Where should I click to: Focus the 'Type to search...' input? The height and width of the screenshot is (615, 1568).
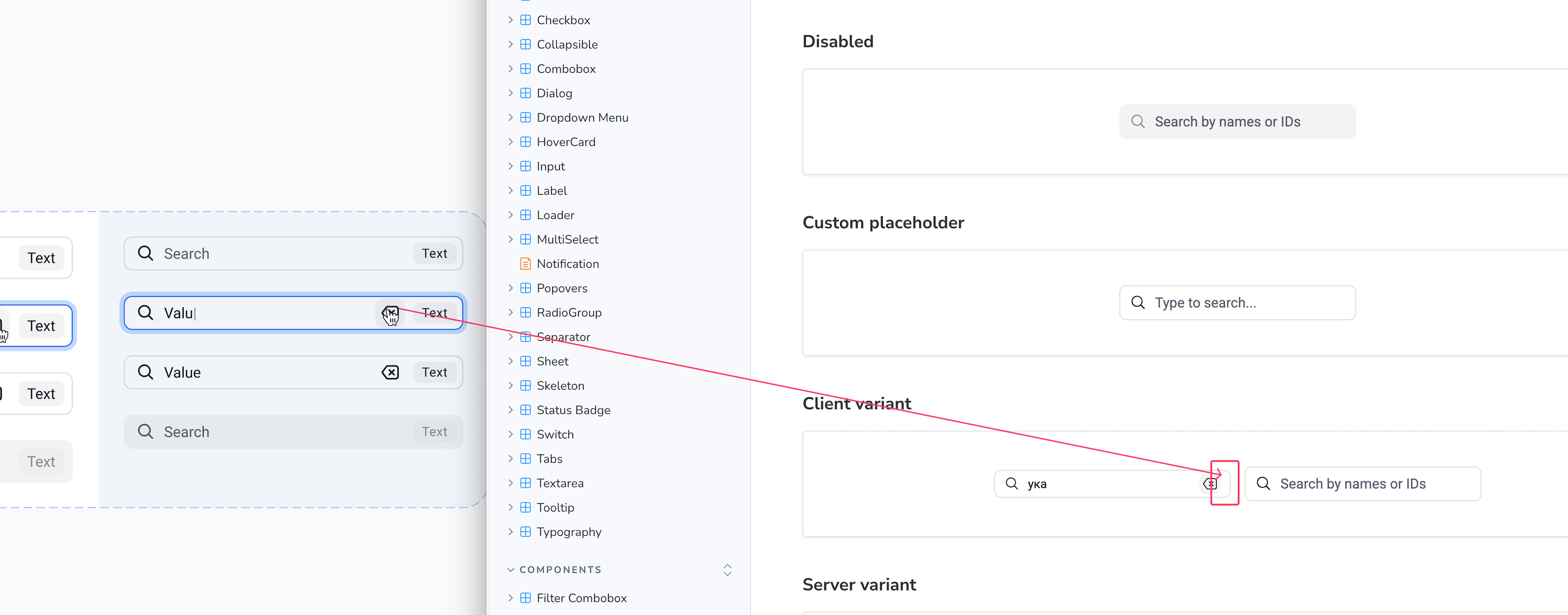pos(1237,302)
